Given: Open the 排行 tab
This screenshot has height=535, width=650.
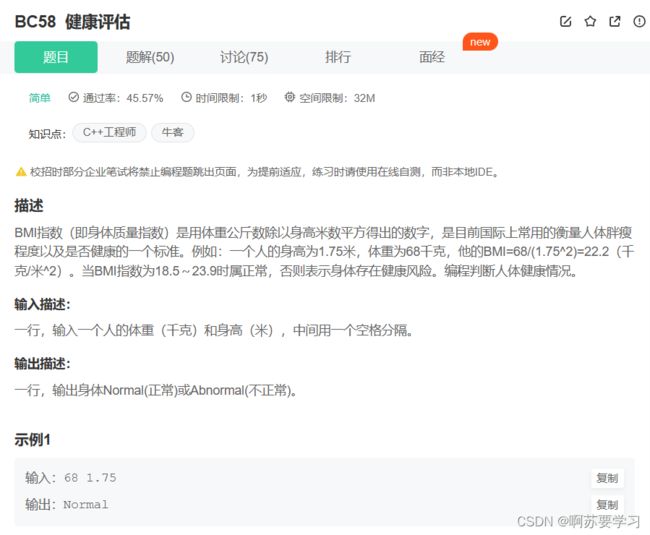Looking at the screenshot, I should click(338, 57).
